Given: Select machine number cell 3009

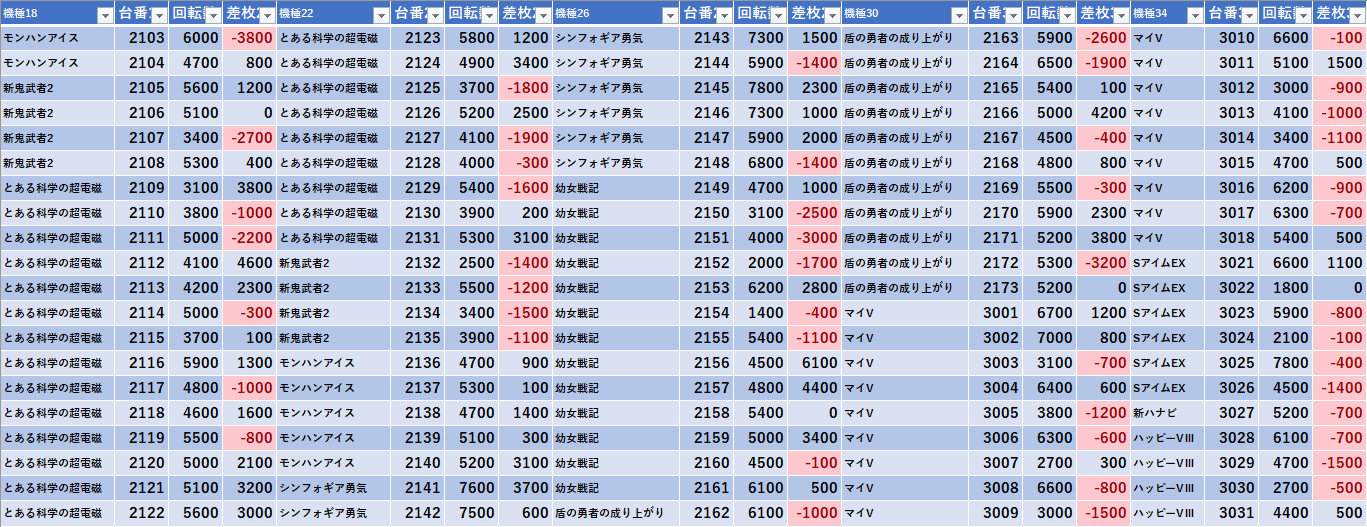Looking at the screenshot, I should coord(995,513).
